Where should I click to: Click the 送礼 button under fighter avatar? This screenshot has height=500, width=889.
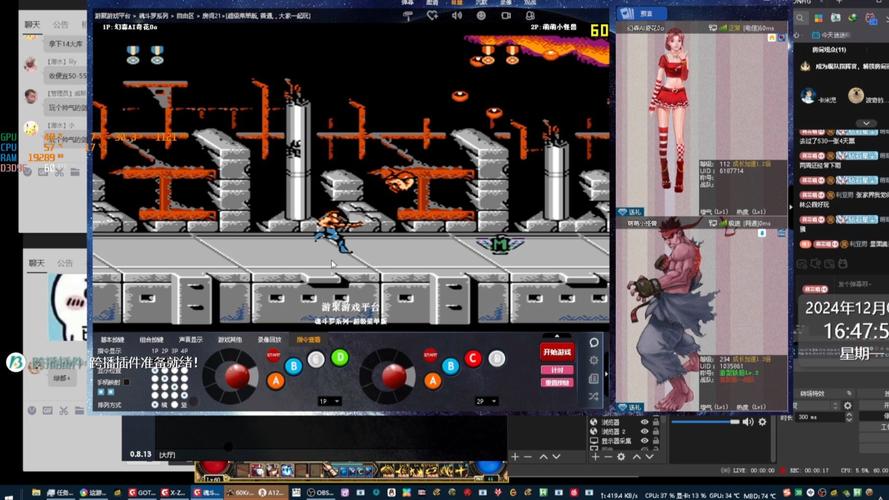point(629,407)
